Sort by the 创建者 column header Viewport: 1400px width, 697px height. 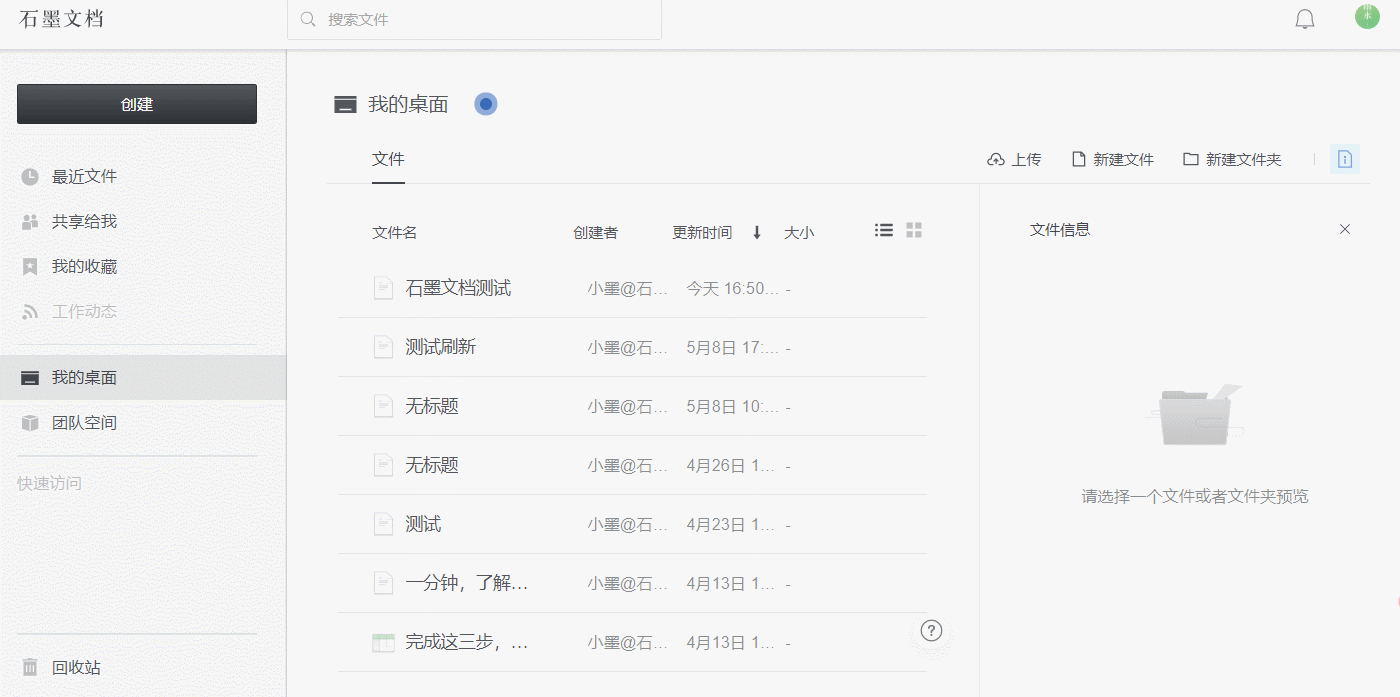click(x=595, y=232)
